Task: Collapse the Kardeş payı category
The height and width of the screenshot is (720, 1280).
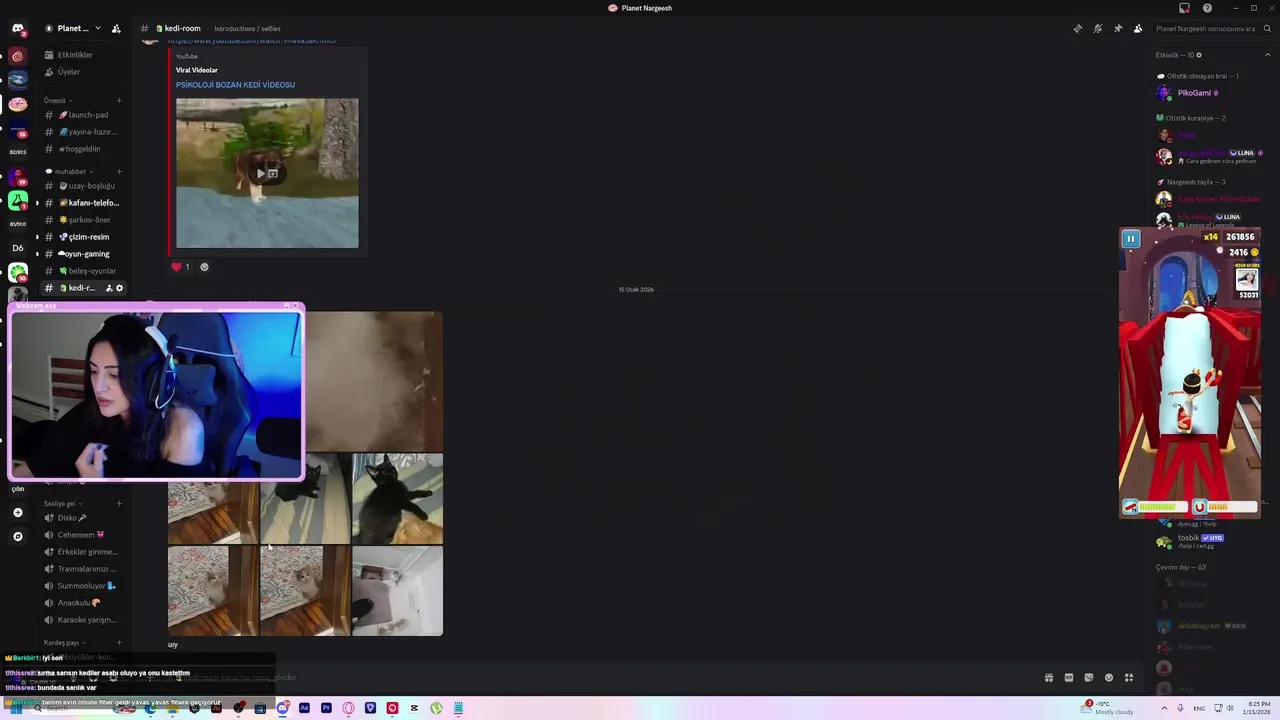Action: (x=64, y=643)
